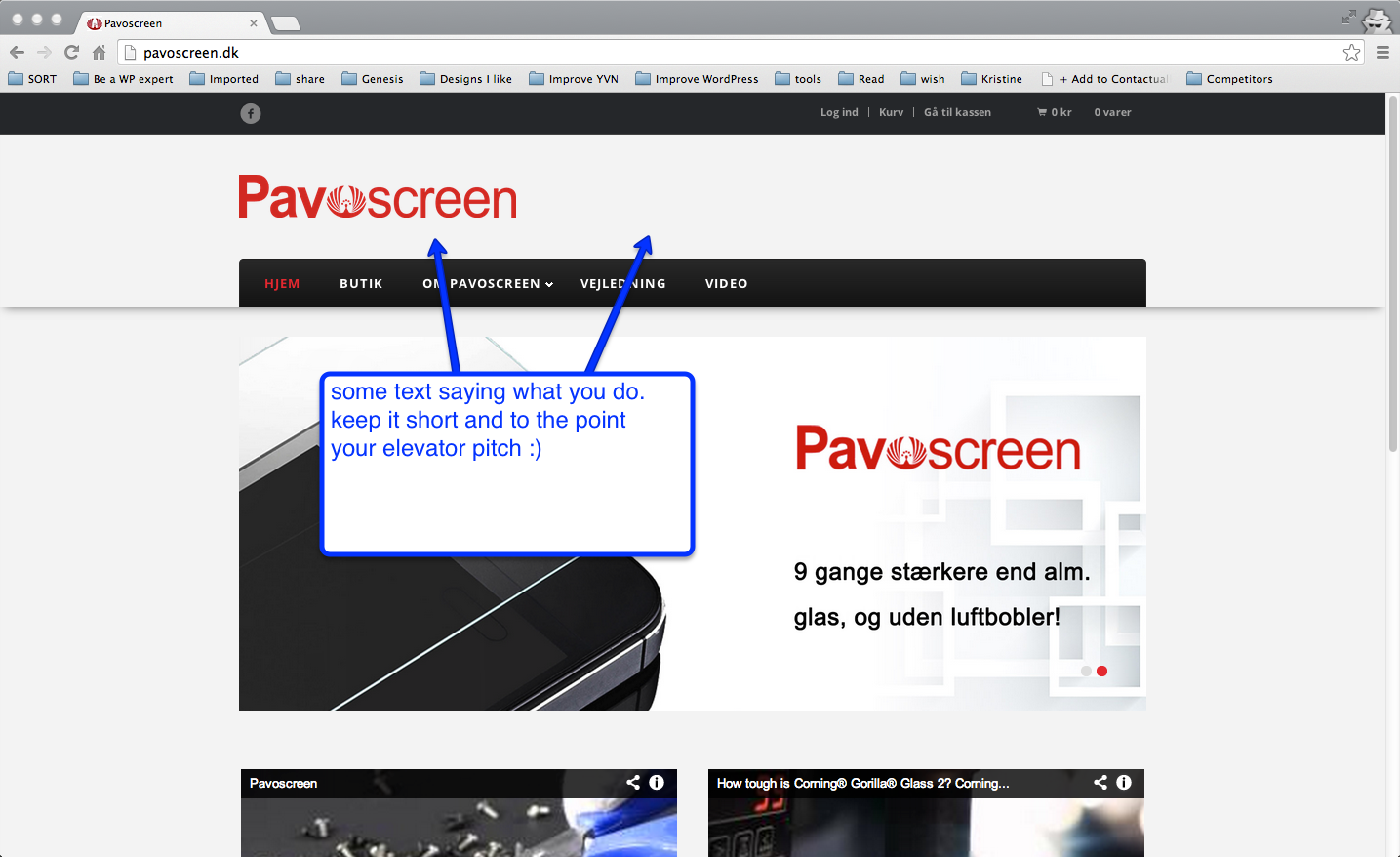The height and width of the screenshot is (857, 1400).
Task: Open the HJEM menu item
Action: point(282,283)
